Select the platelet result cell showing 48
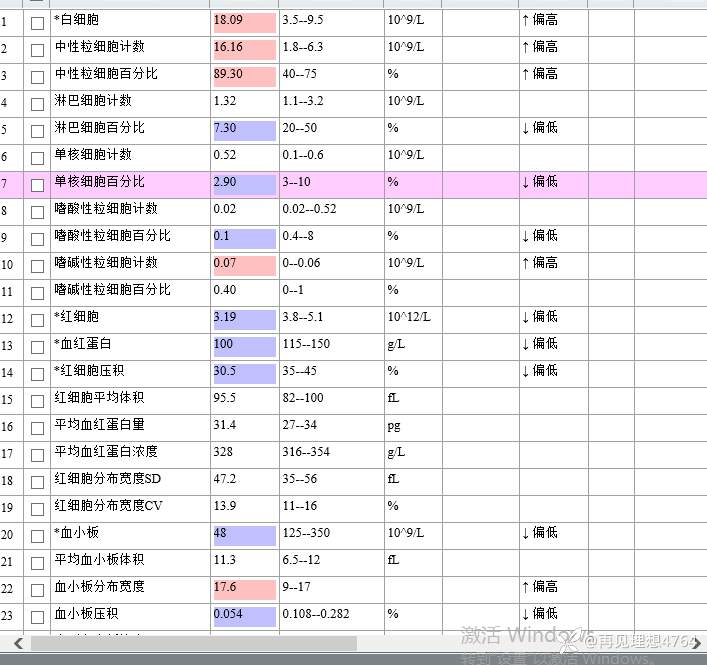 [243, 533]
